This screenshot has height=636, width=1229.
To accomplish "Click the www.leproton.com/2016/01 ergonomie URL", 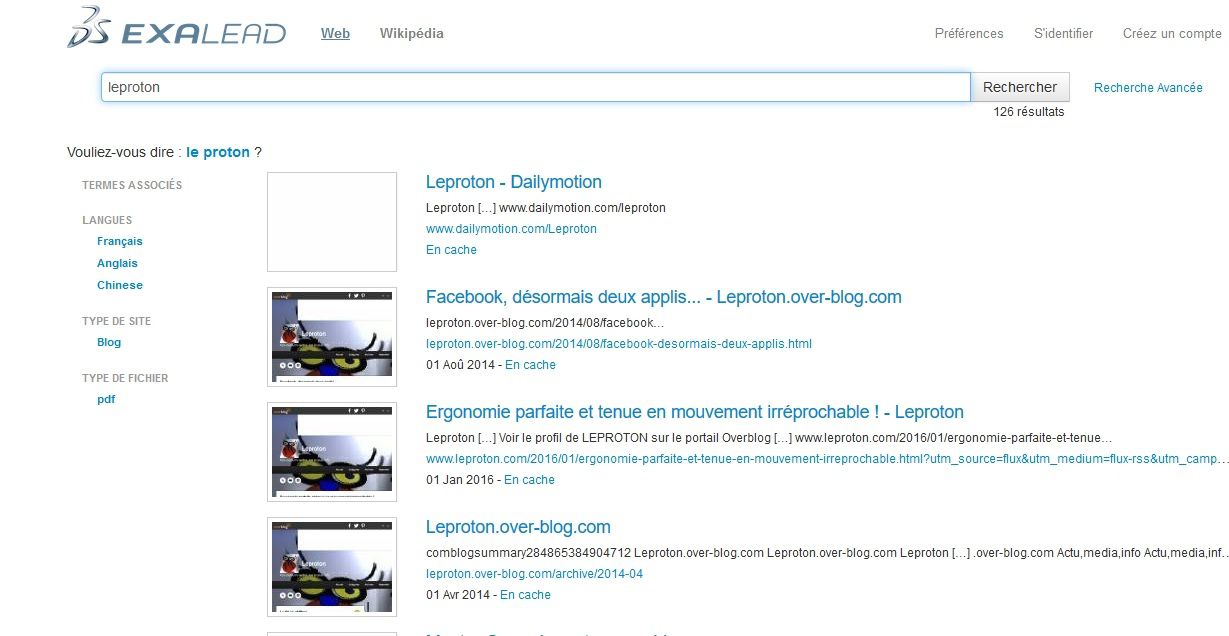I will coord(828,459).
